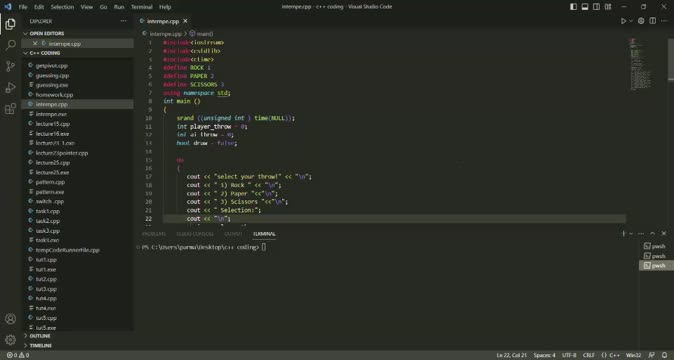
Task: Toggle primary side bar visibility
Action: tap(573, 6)
